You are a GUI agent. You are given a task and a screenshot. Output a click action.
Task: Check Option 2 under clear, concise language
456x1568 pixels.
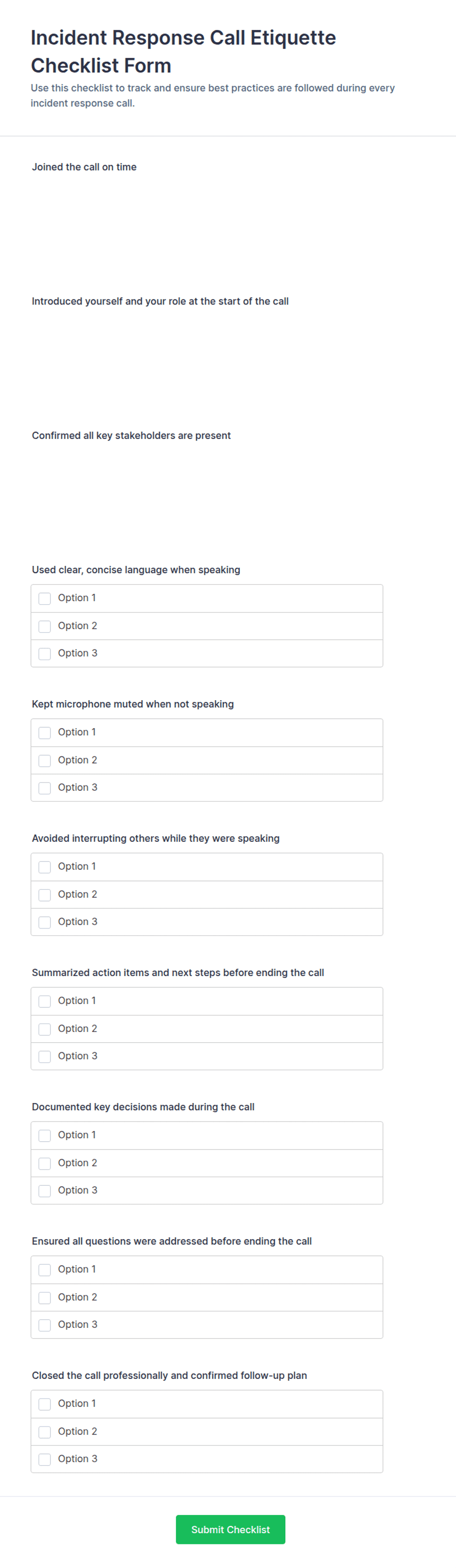click(x=45, y=626)
